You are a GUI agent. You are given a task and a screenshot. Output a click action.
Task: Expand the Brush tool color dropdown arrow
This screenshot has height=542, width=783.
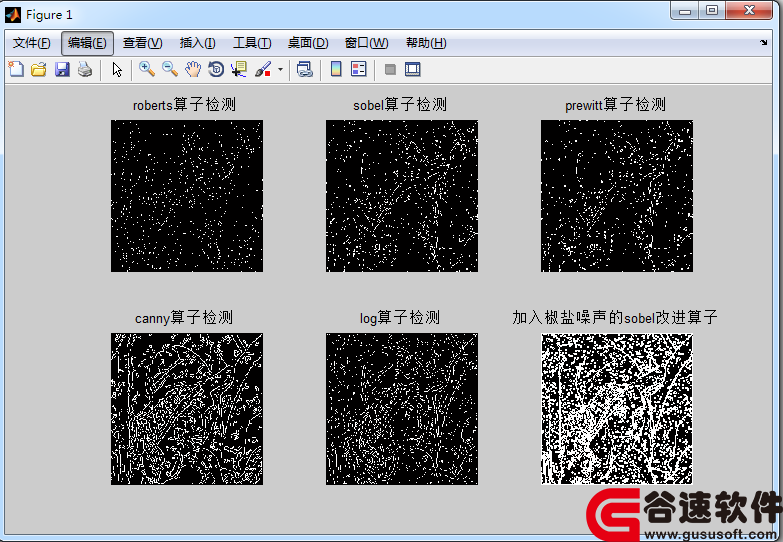pyautogui.click(x=280, y=69)
